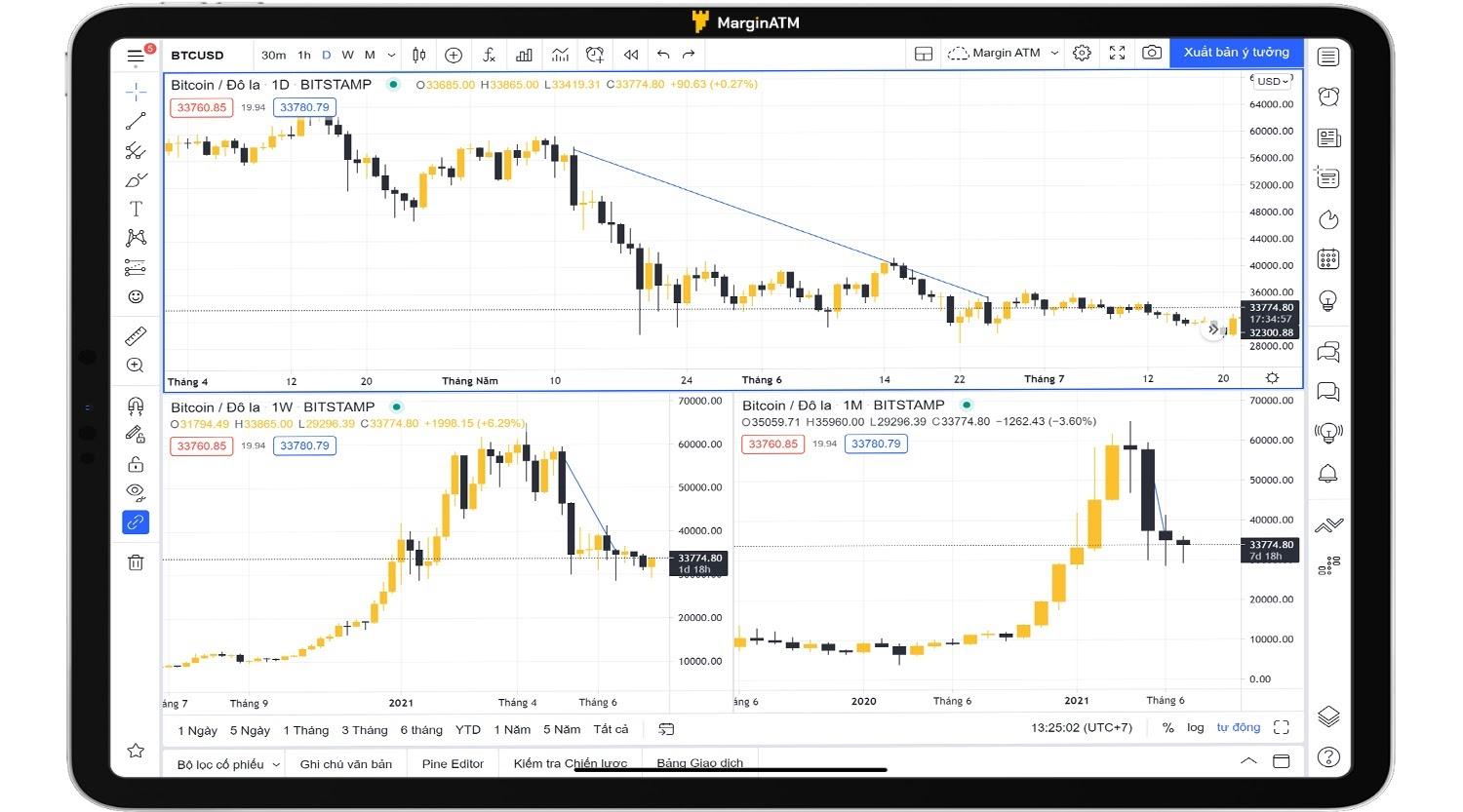Hide all drawings with eye icon
This screenshot has width=1463, height=812.
pyautogui.click(x=136, y=491)
